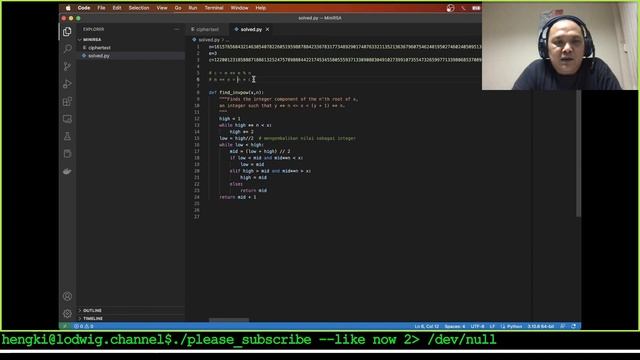Image resolution: width=640 pixels, height=360 pixels.
Task: Open the Testing flask view
Action: pos(67,136)
